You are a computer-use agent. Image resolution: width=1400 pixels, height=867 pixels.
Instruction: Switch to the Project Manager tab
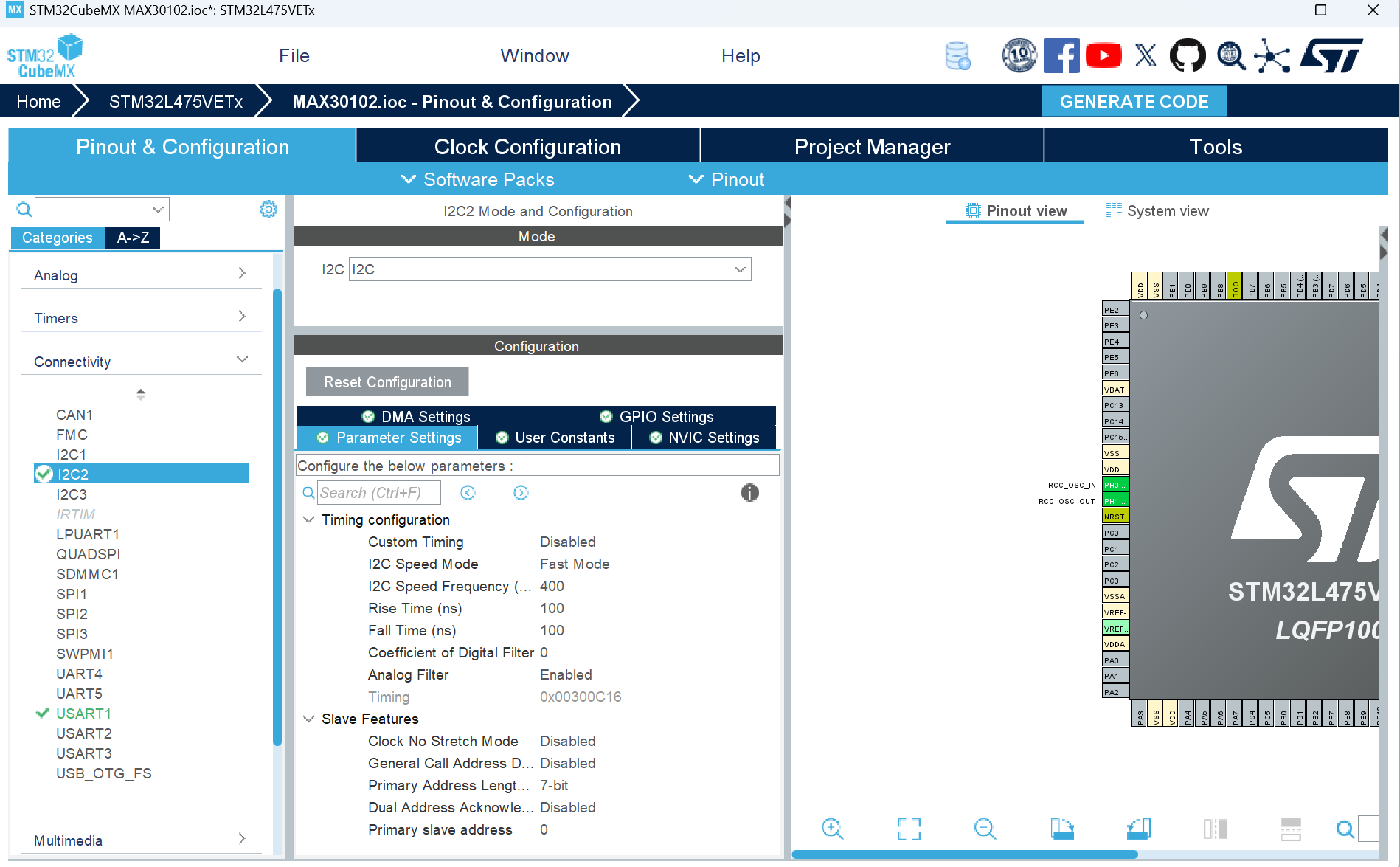(872, 146)
